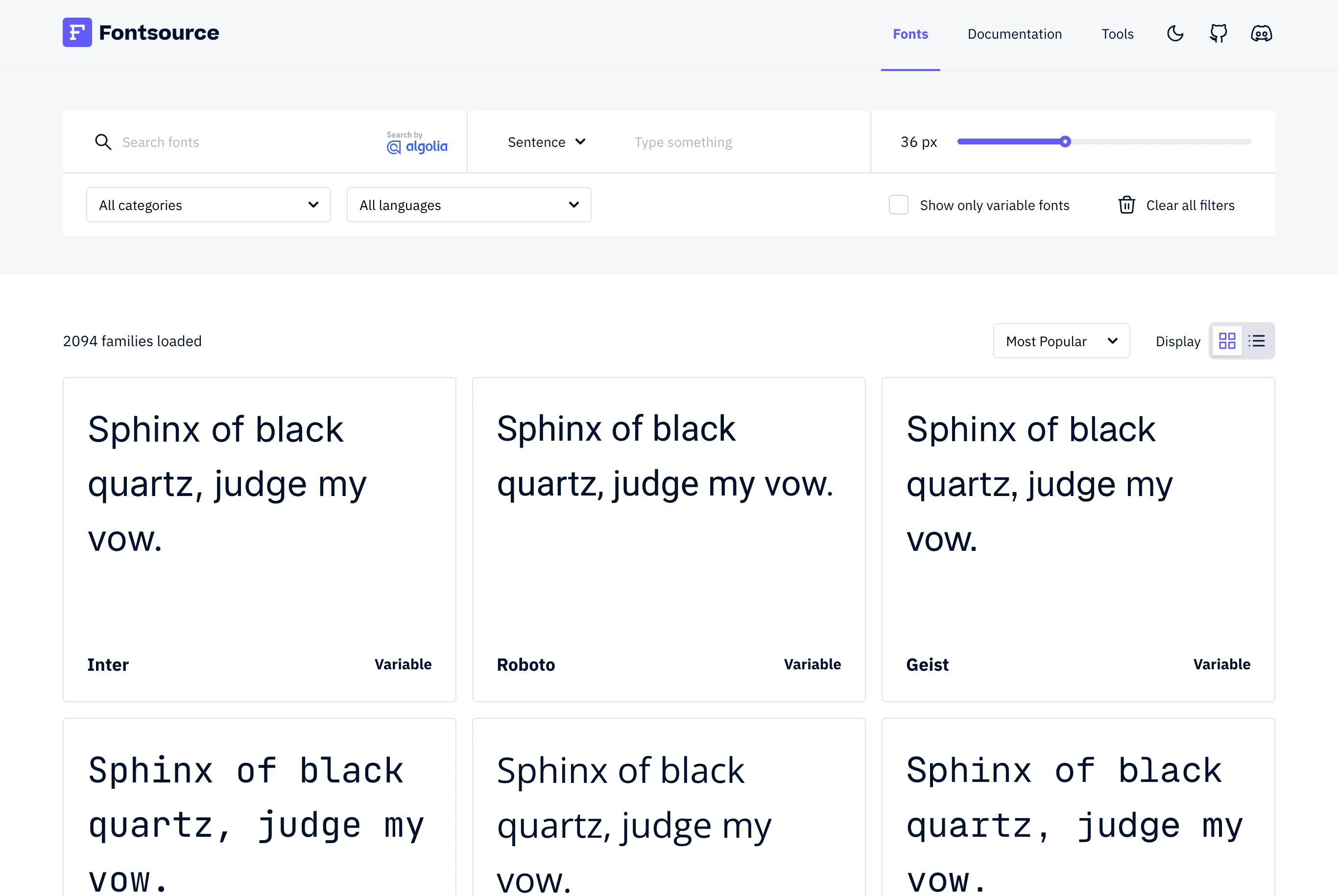The width and height of the screenshot is (1338, 896).
Task: Expand the Sentence preview type dropdown
Action: pyautogui.click(x=547, y=142)
